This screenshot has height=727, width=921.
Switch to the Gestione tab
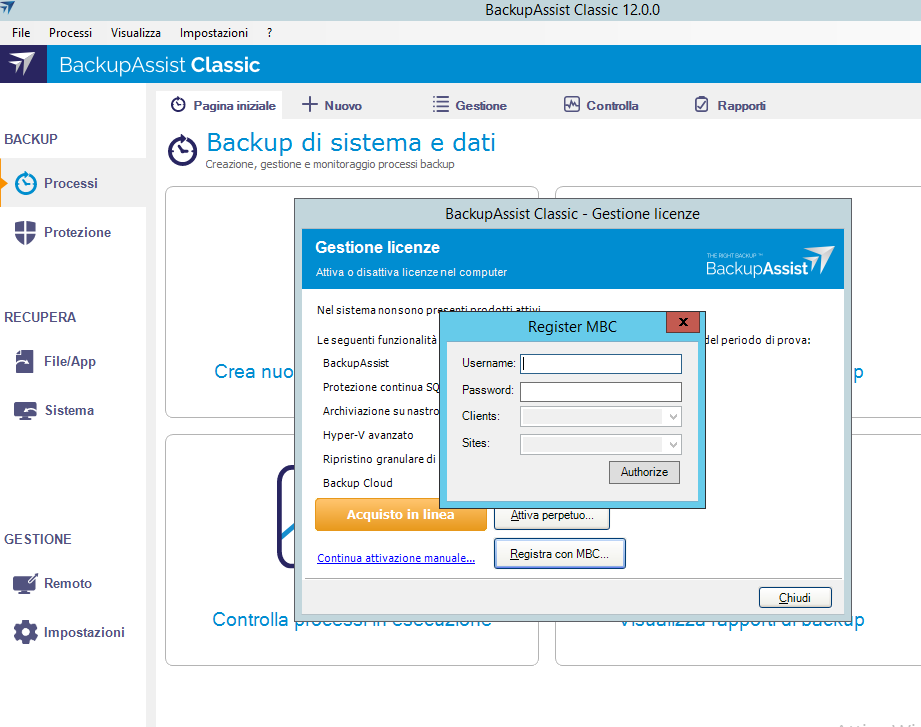(x=469, y=105)
